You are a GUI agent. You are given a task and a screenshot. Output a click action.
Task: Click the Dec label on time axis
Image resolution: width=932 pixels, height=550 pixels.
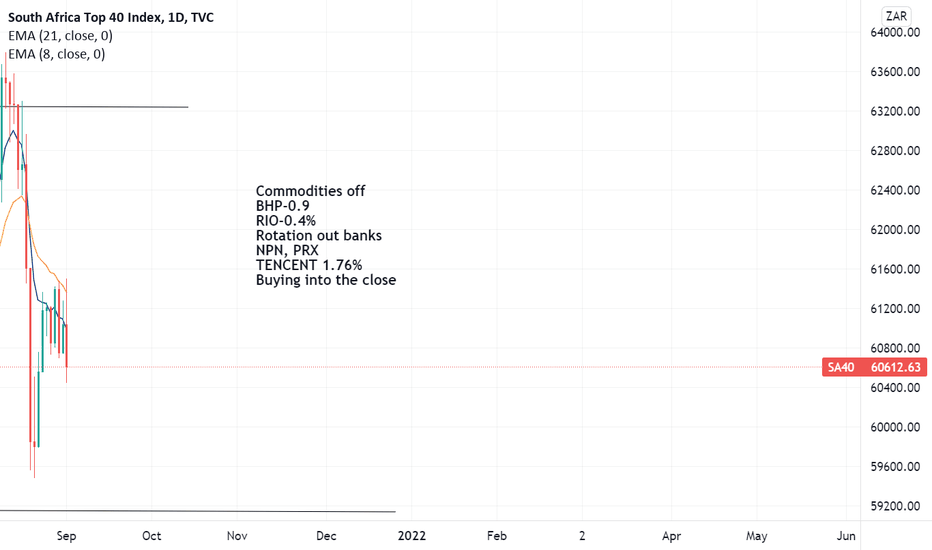pyautogui.click(x=326, y=536)
